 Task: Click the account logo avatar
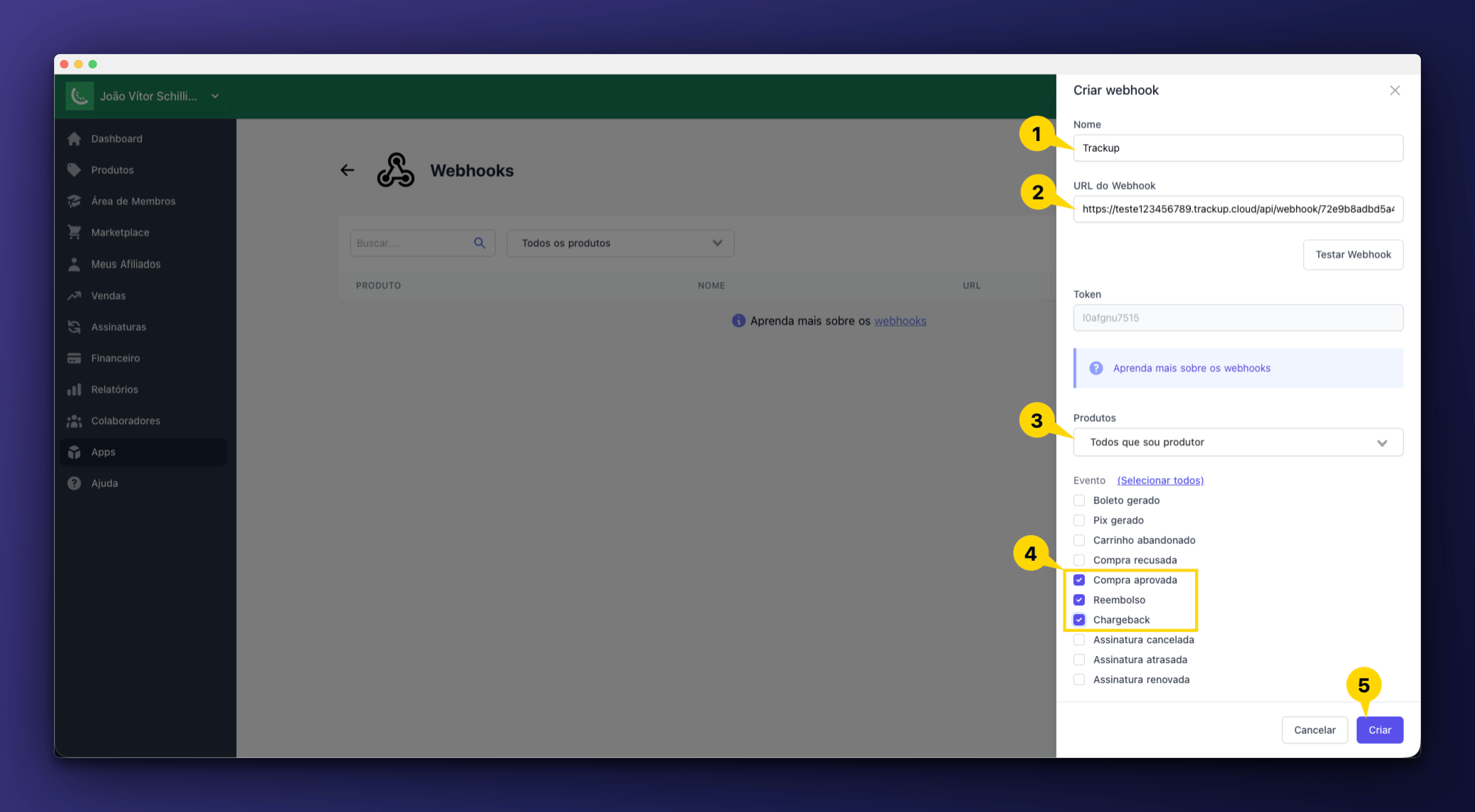80,96
